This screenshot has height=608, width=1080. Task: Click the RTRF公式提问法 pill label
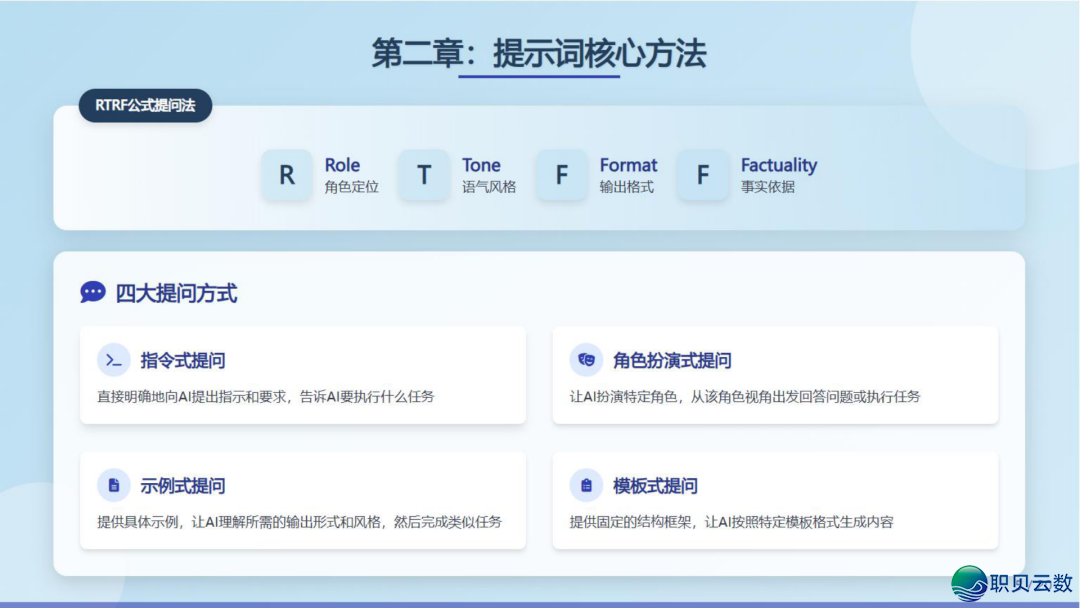[145, 105]
